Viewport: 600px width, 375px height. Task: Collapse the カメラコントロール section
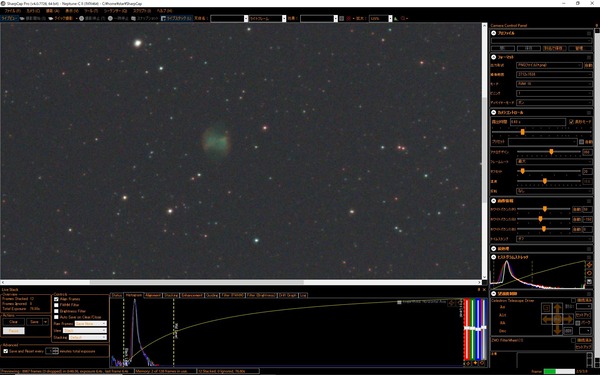[494, 112]
